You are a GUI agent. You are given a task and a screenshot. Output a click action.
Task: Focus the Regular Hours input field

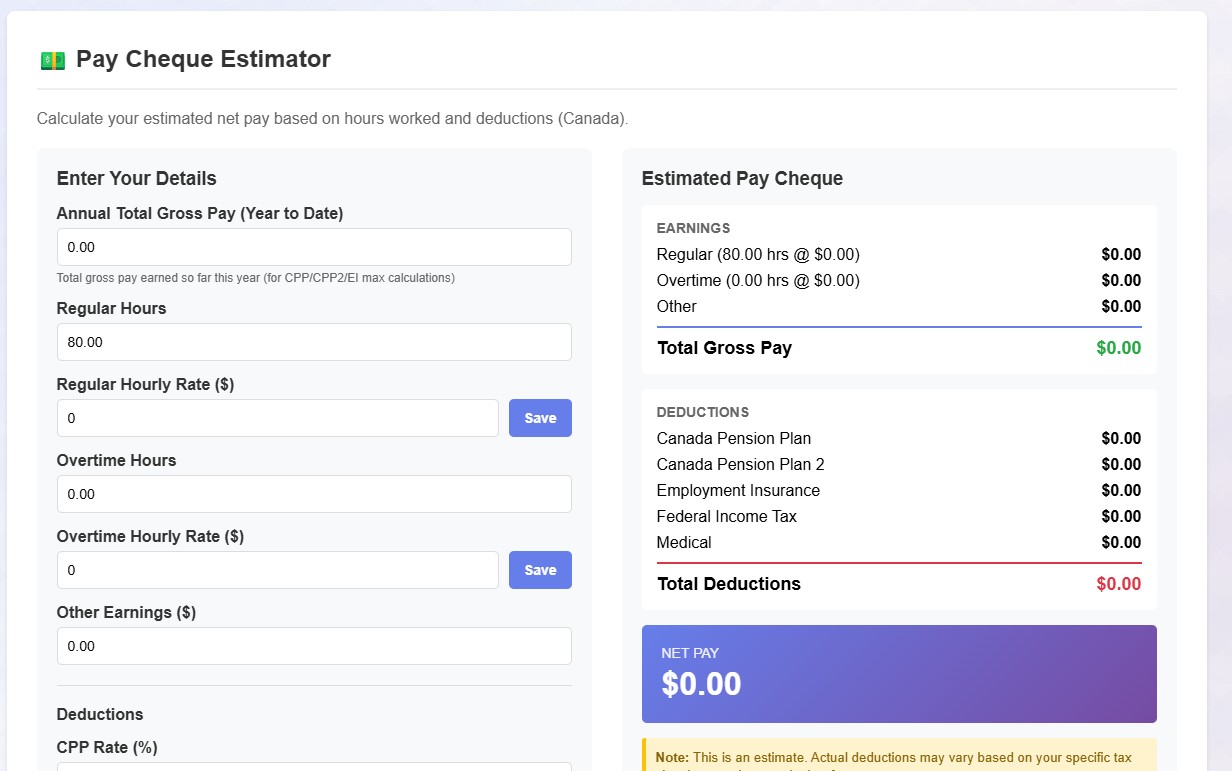pos(314,342)
